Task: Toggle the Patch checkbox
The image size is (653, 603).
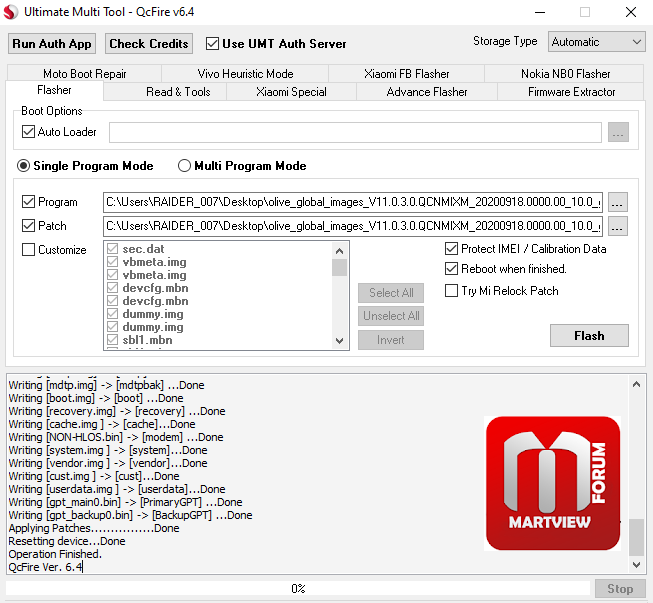Action: click(28, 226)
